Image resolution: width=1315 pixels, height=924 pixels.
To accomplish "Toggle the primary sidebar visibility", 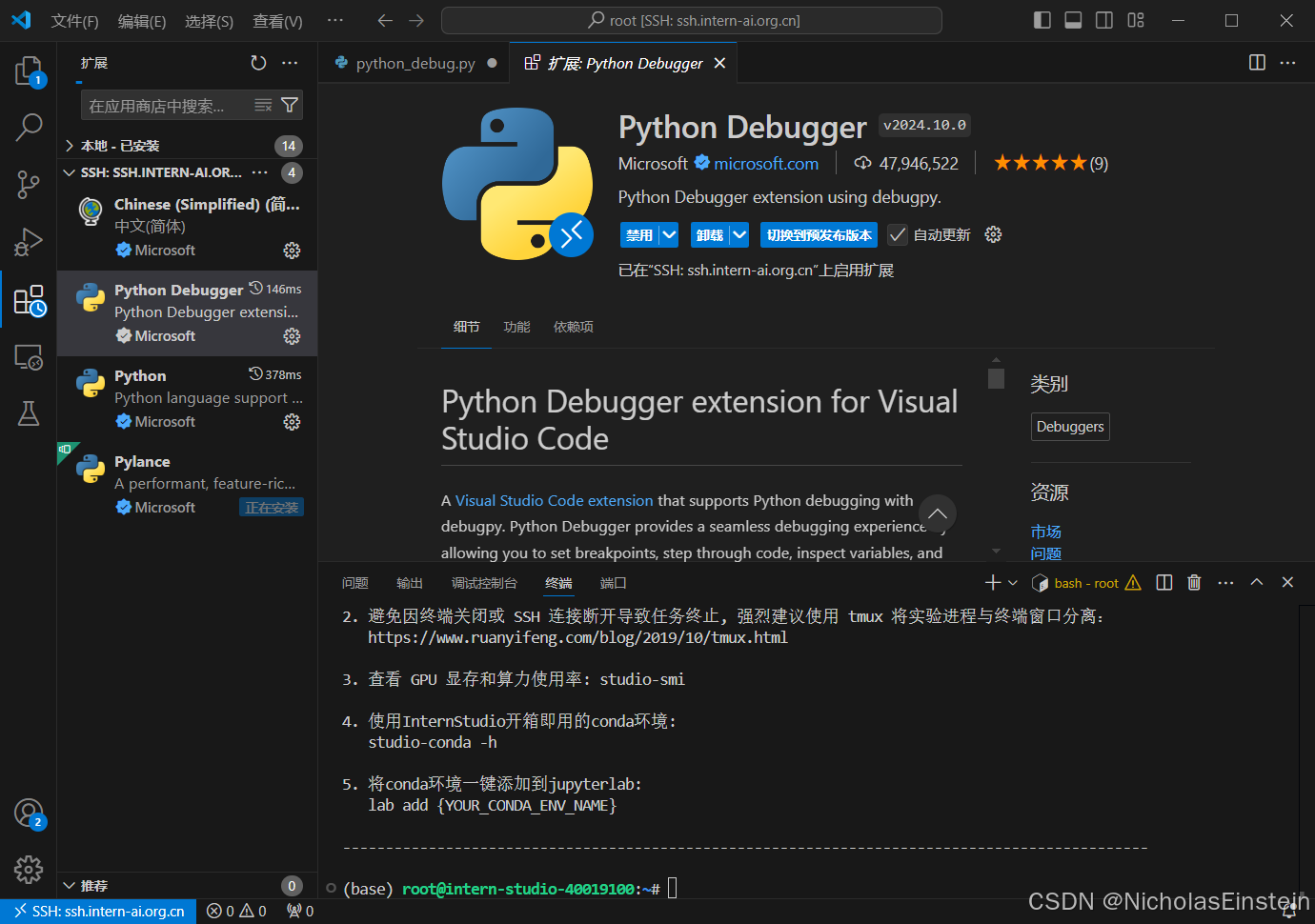I will coord(1042,19).
